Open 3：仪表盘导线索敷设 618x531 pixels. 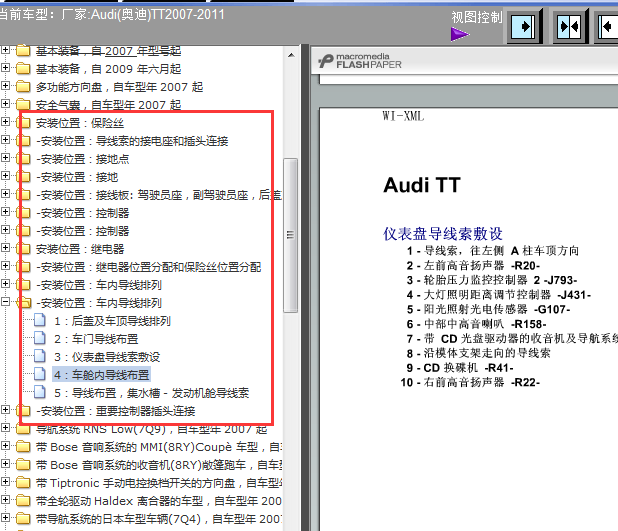click(107, 357)
